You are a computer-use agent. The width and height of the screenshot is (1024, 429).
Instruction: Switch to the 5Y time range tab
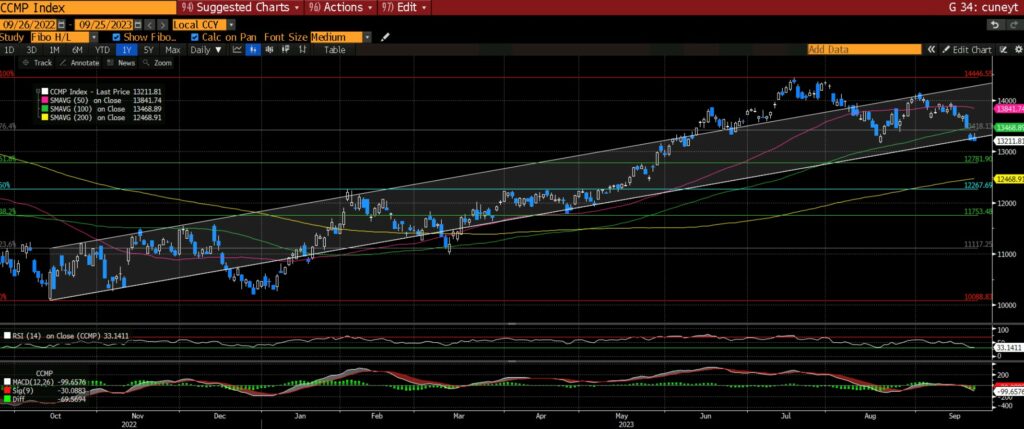pyautogui.click(x=148, y=50)
